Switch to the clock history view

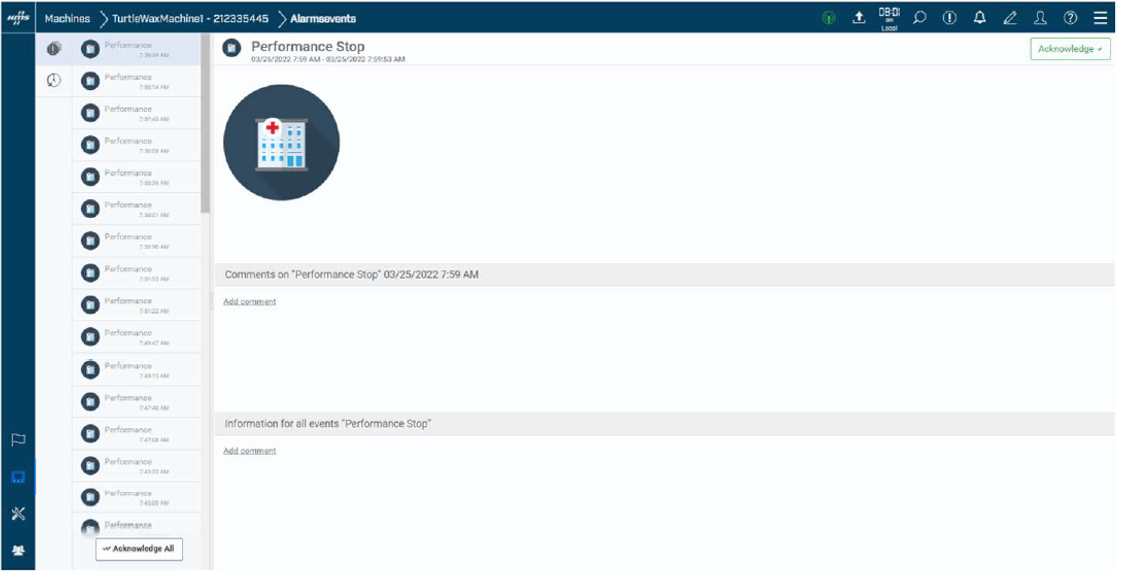point(54,81)
